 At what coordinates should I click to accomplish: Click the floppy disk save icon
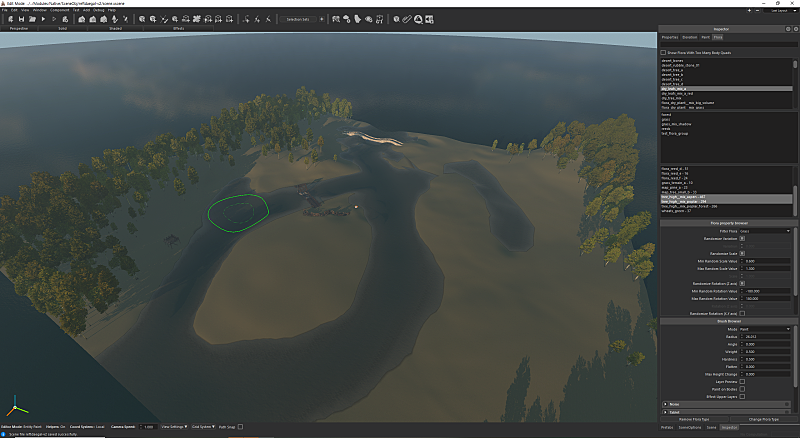21,19
